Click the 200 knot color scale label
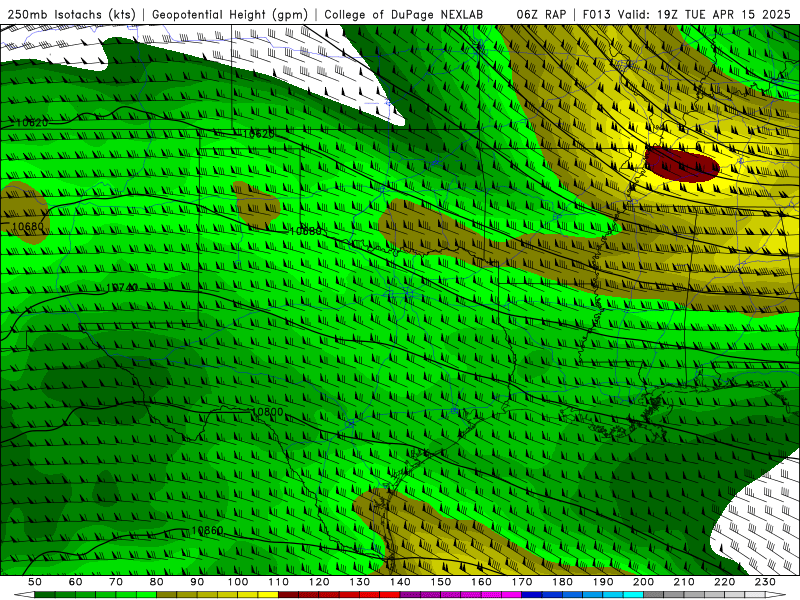 [643, 582]
